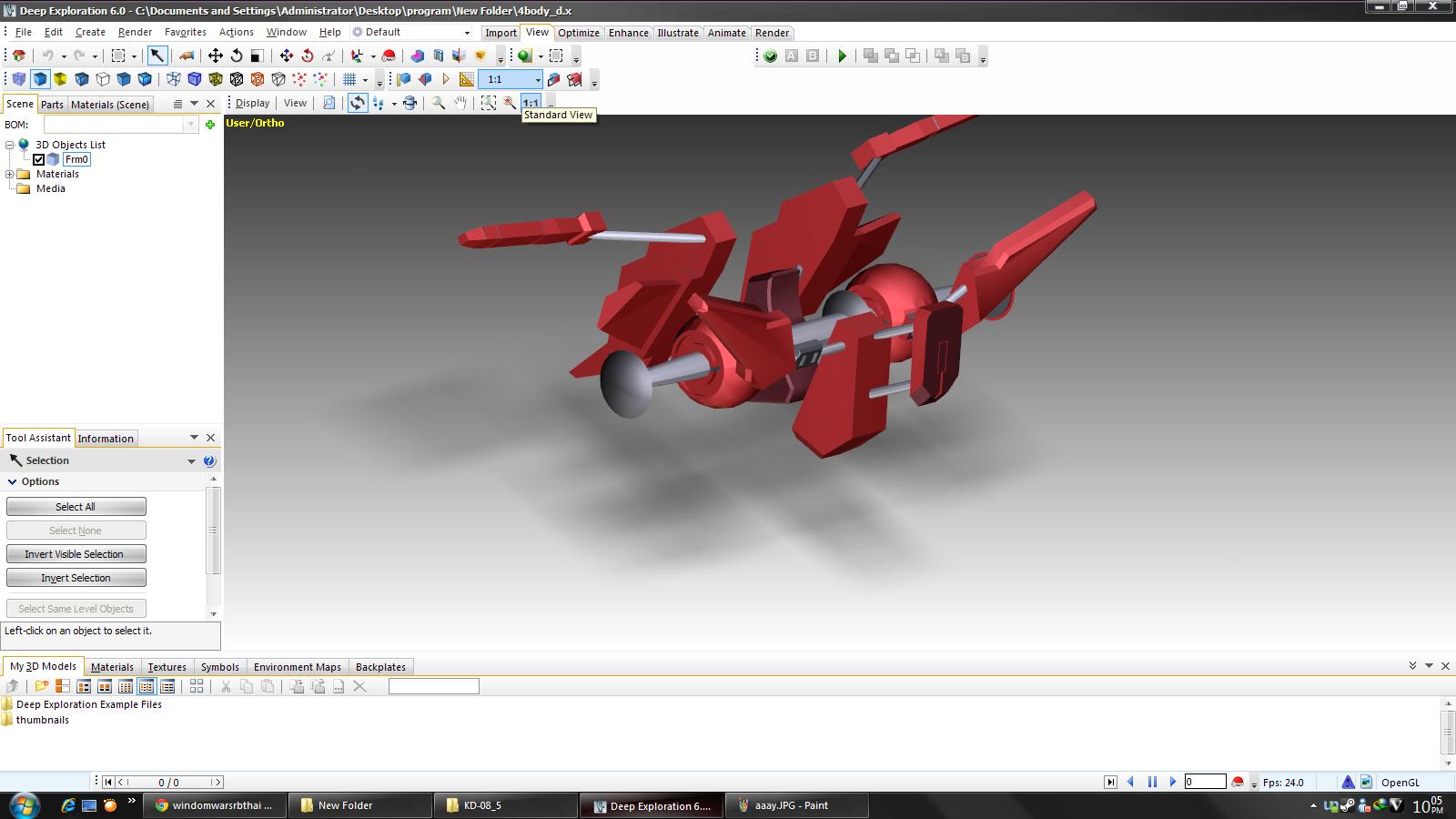Screen dimensions: 1456x819
Task: Click the current frame number field
Action: [x=1206, y=782]
